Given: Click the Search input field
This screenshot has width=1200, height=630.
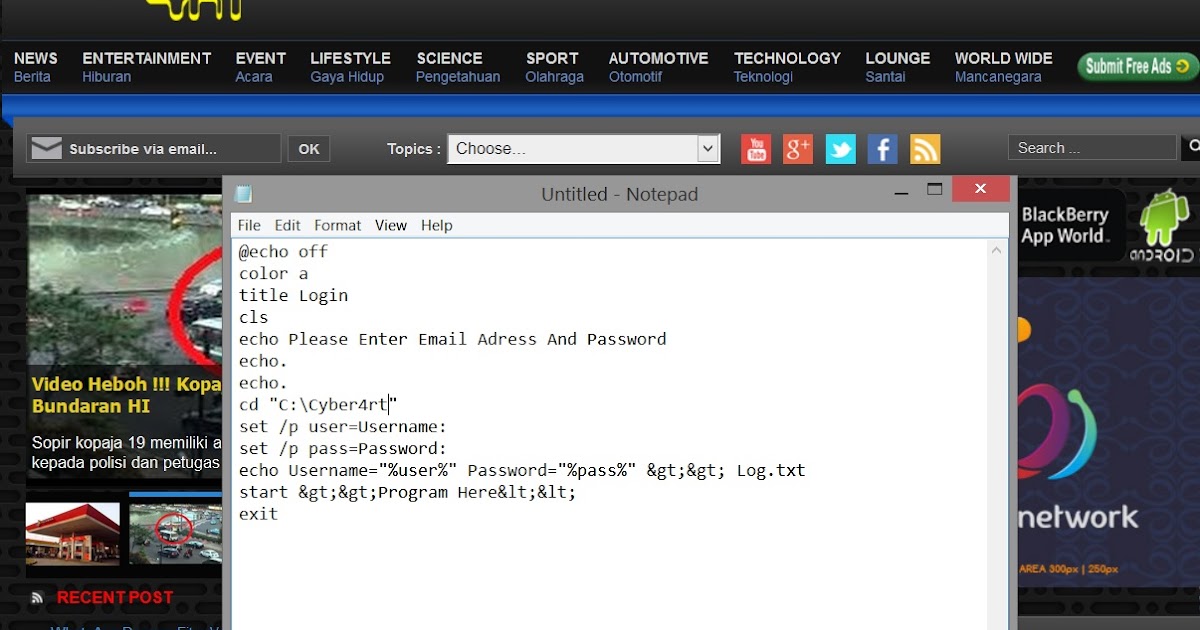Looking at the screenshot, I should pyautogui.click(x=1091, y=147).
